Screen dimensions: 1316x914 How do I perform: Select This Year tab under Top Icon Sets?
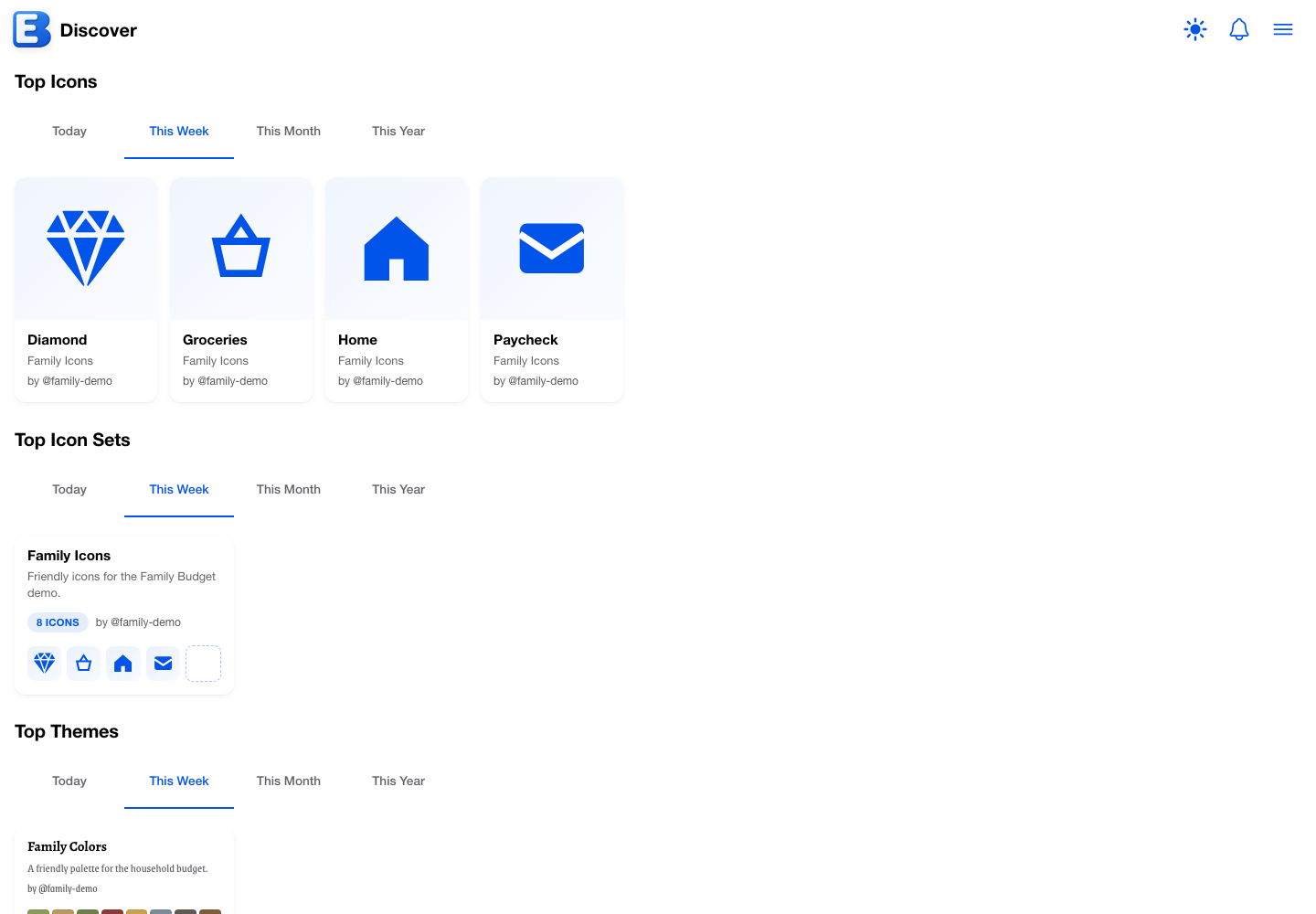click(398, 490)
